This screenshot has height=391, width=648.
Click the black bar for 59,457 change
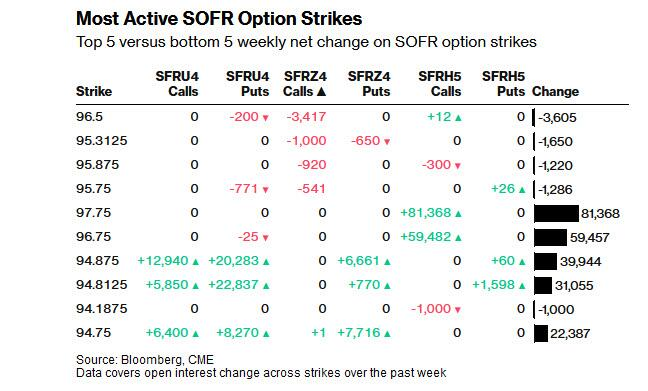click(551, 238)
